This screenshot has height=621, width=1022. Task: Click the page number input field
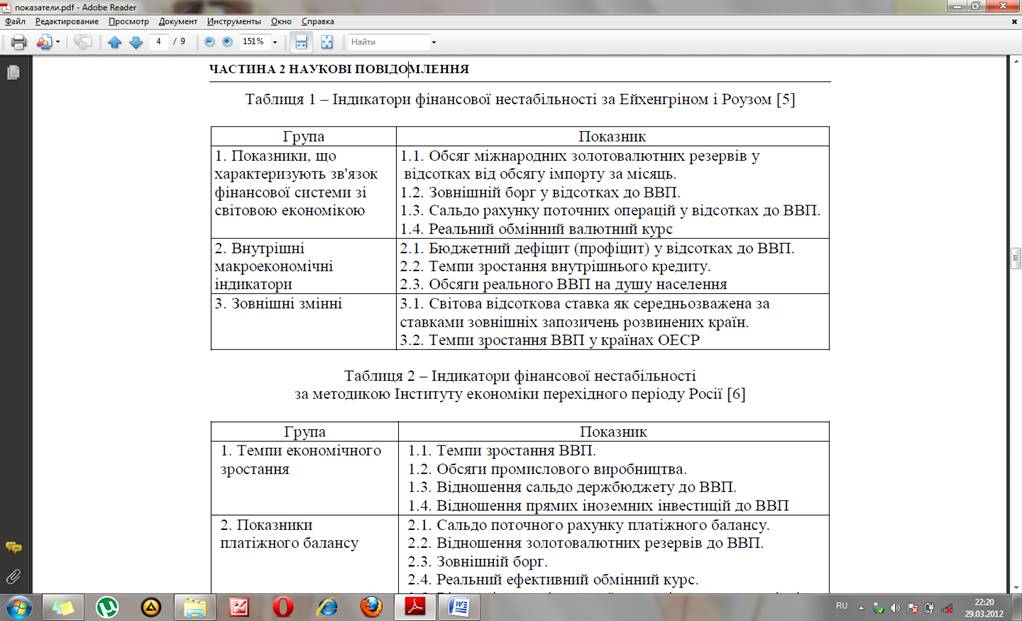click(x=159, y=42)
